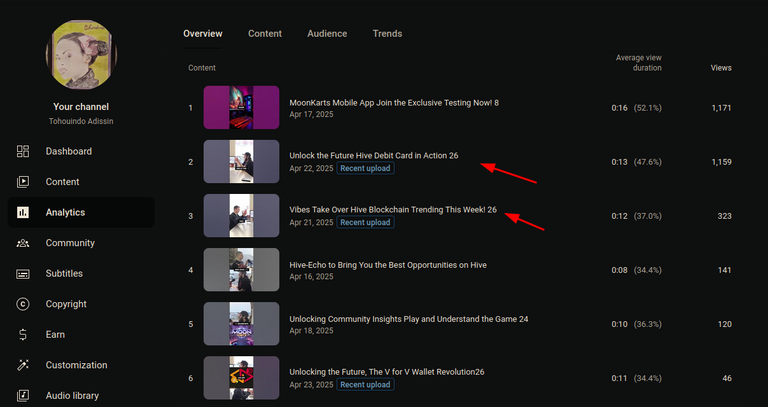Click the Community people icon
The image size is (768, 407).
[x=23, y=243]
